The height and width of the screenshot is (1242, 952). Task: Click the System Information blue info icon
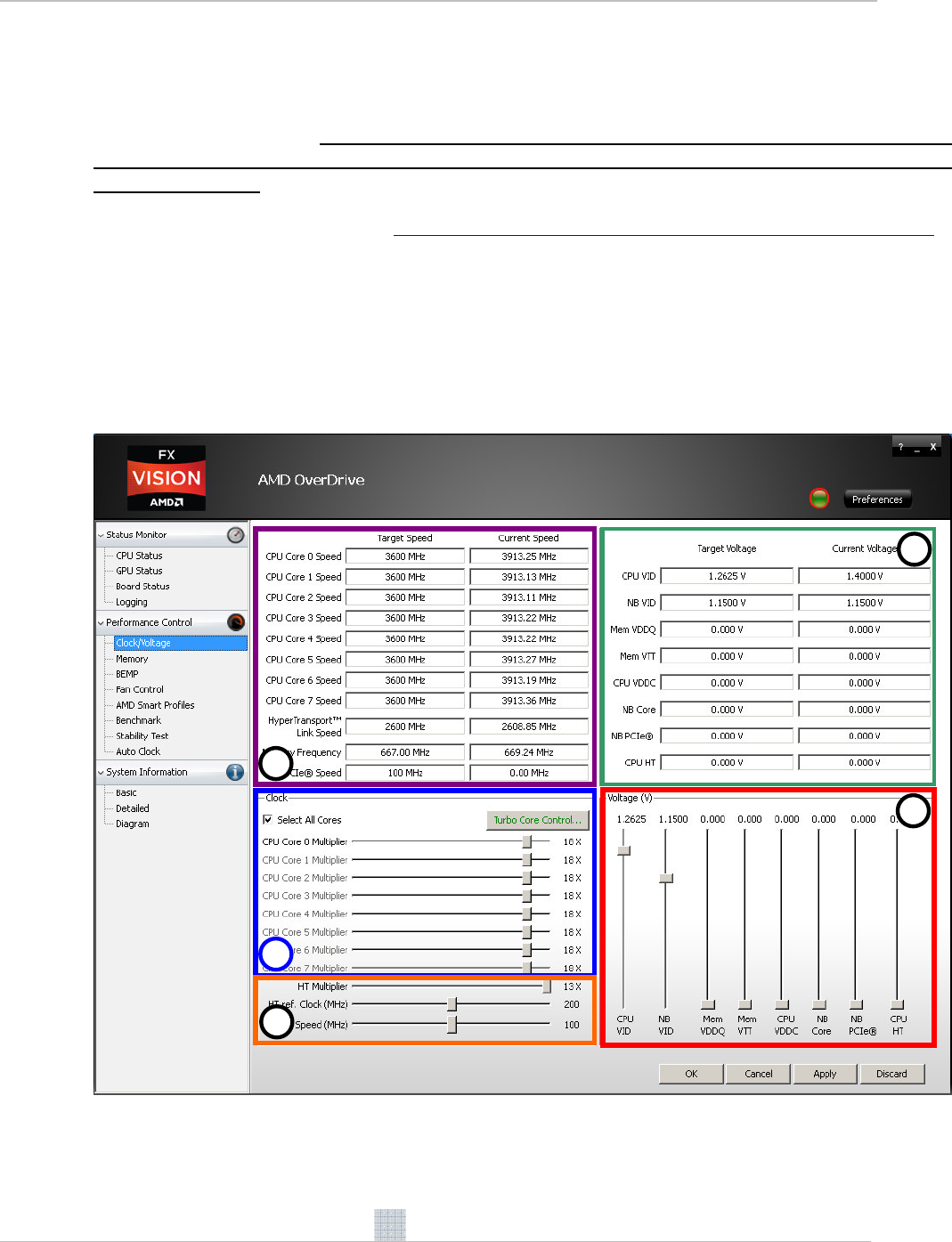235,772
